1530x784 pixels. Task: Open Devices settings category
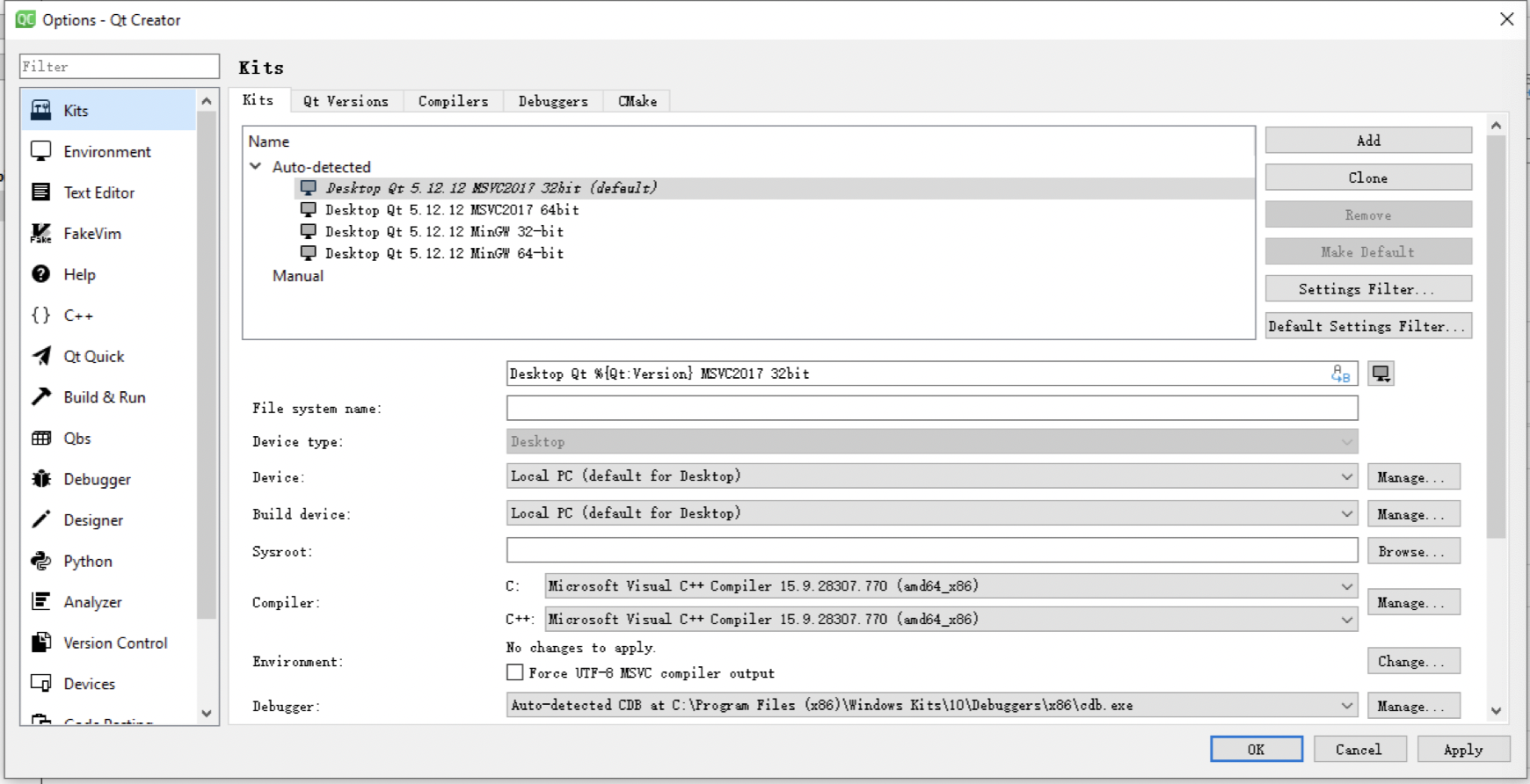108,684
